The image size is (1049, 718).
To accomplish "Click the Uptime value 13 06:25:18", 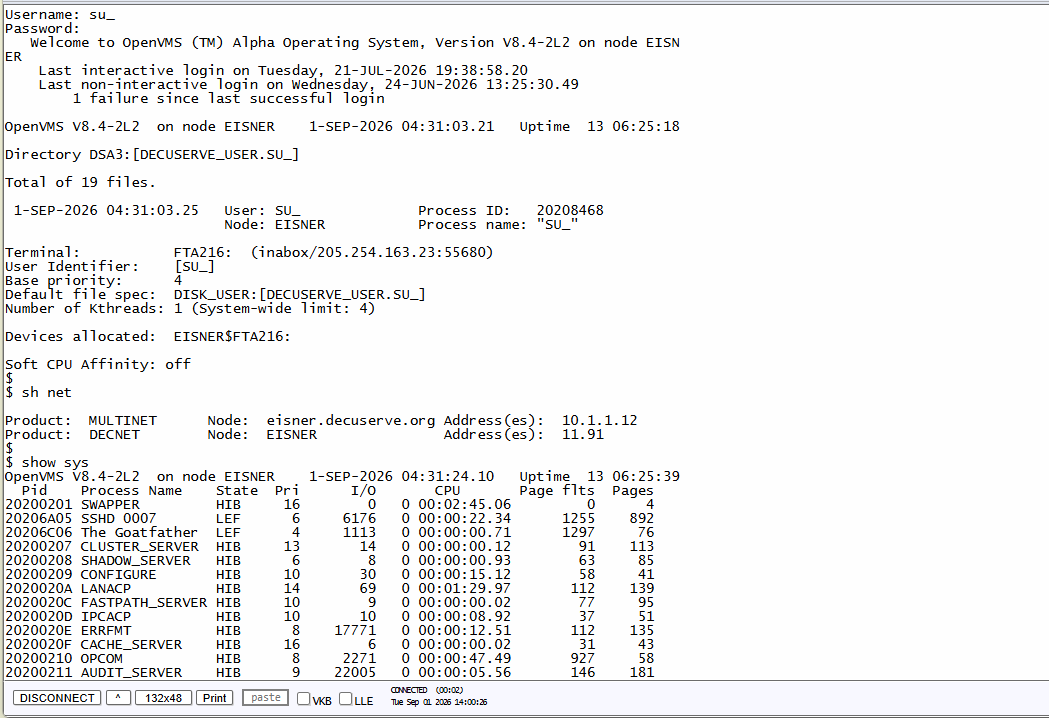I will tap(633, 126).
